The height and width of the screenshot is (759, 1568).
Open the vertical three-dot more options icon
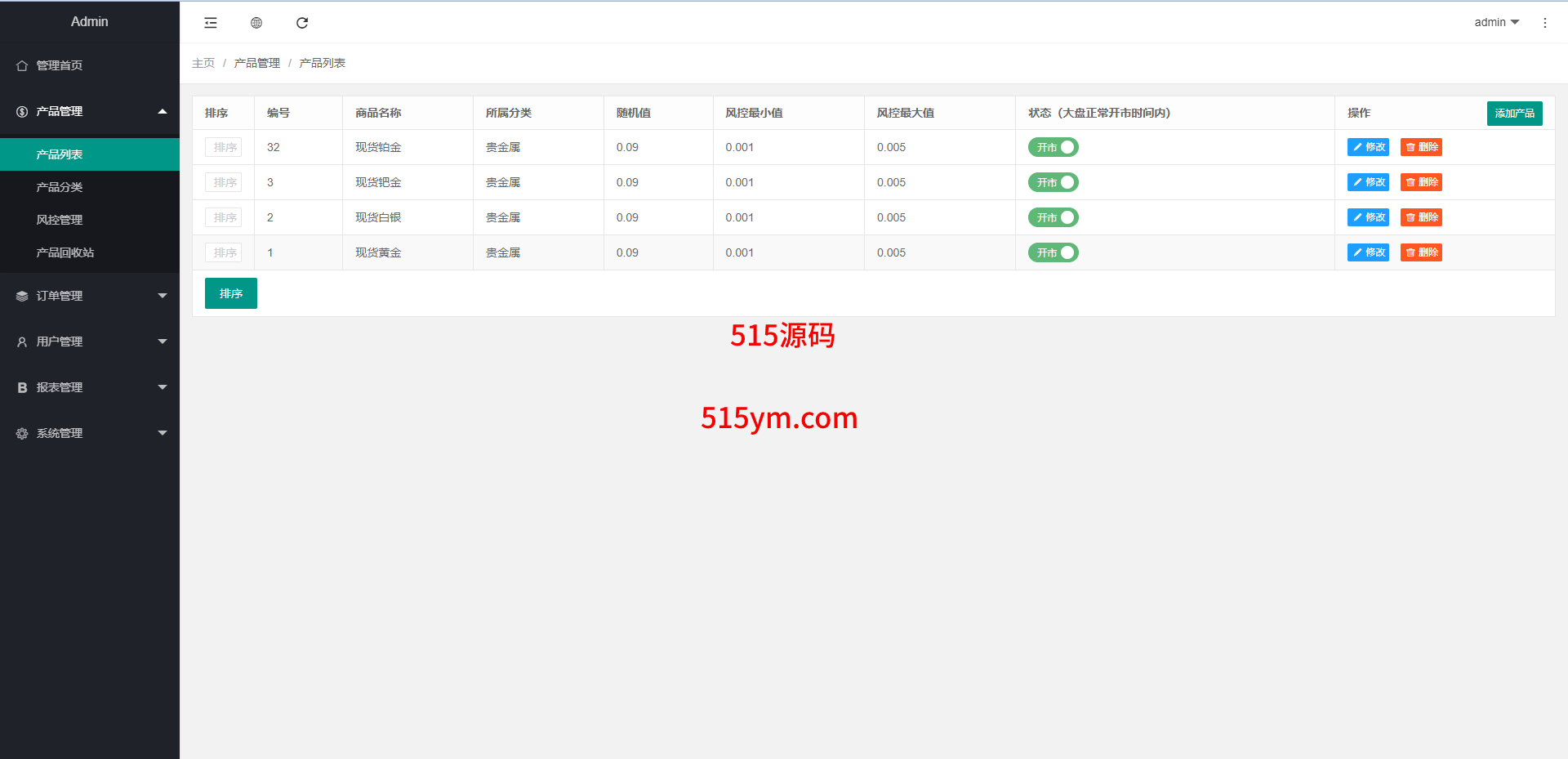(1544, 23)
